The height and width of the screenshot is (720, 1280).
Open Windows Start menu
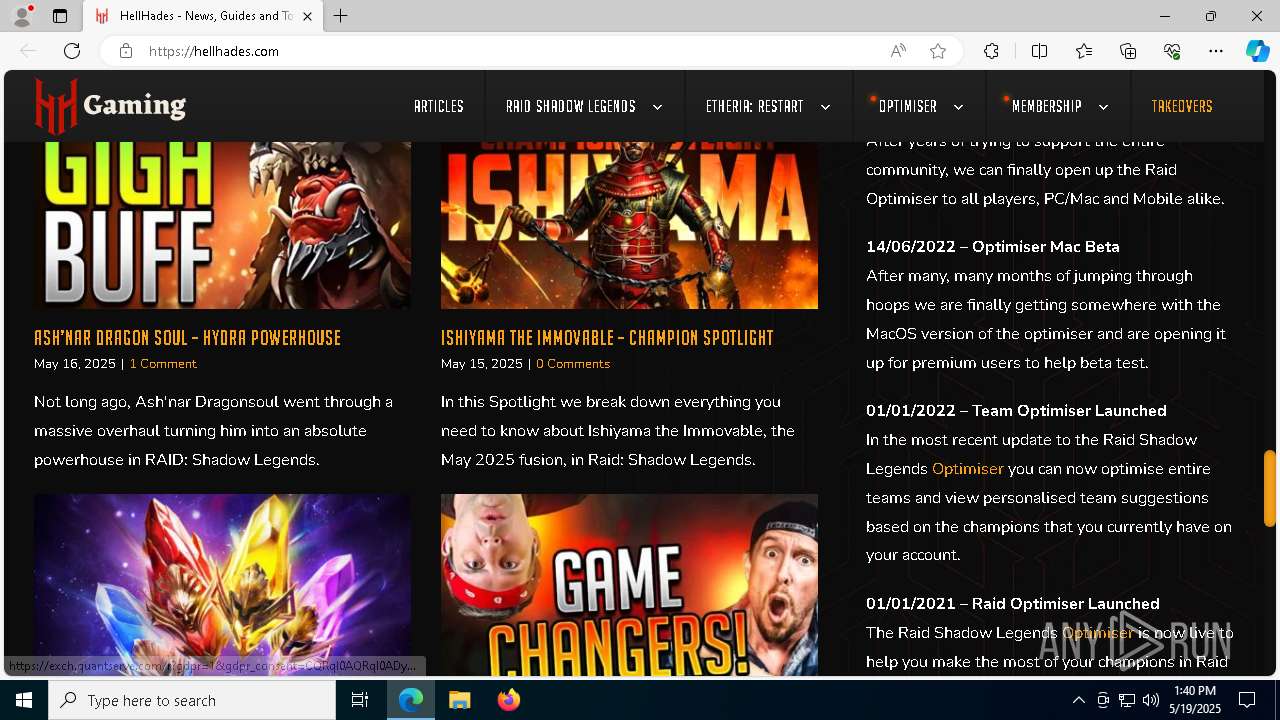click(x=24, y=700)
